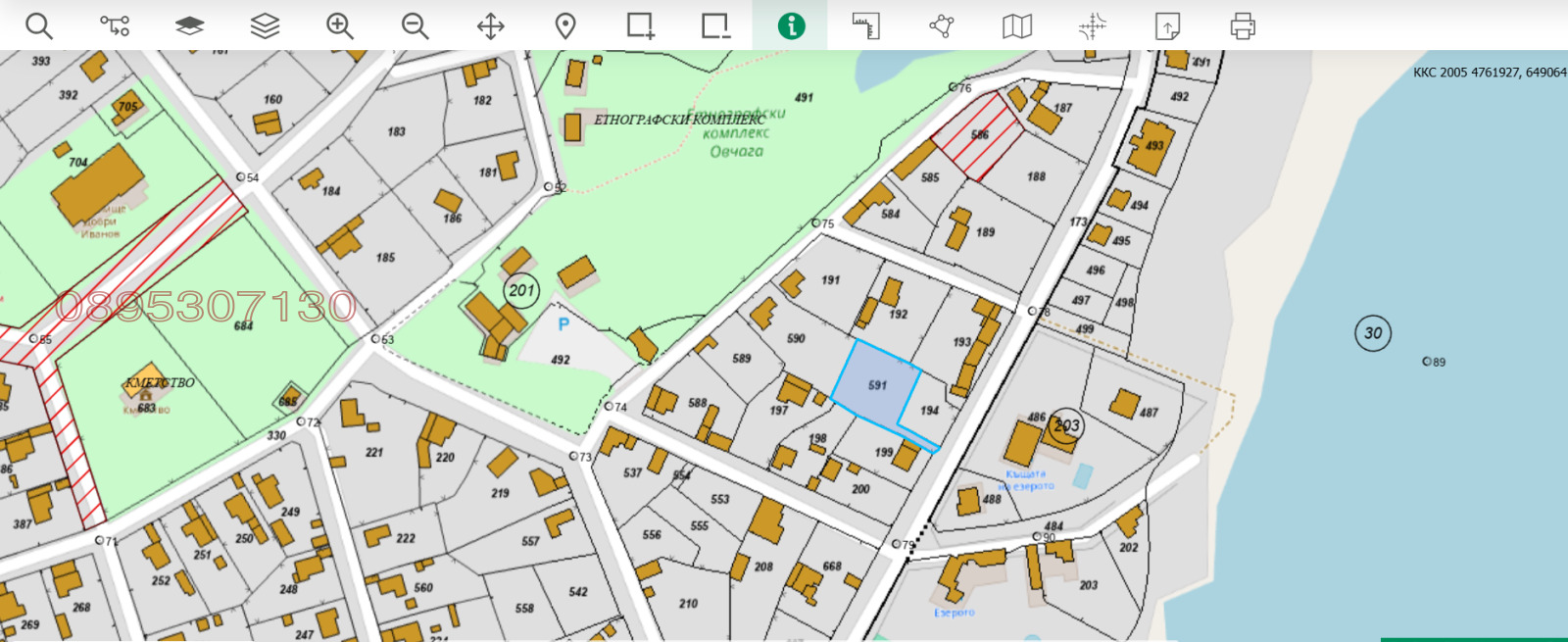
Task: Select the rectangle-minus remove selection tool
Action: 715,25
